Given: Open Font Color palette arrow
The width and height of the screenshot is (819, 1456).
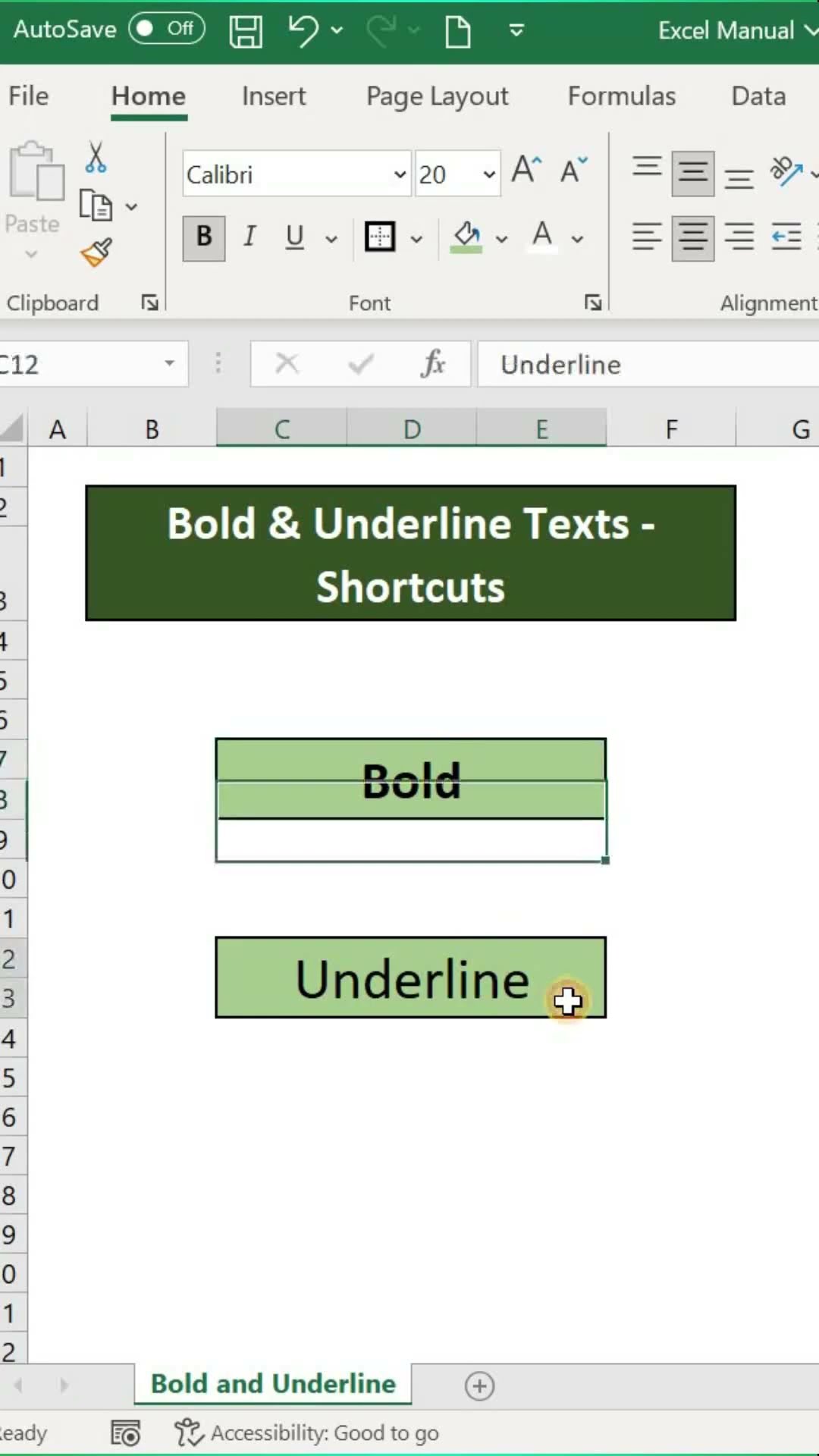Looking at the screenshot, I should (577, 239).
